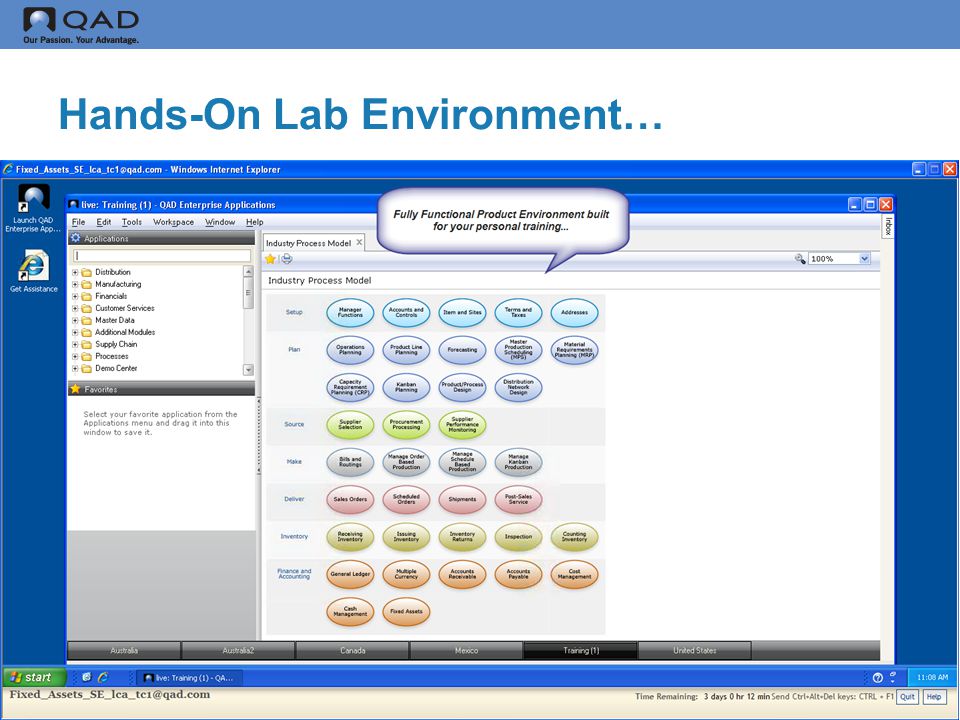
Task: Close the Industry Process Model tab
Action: [x=359, y=242]
